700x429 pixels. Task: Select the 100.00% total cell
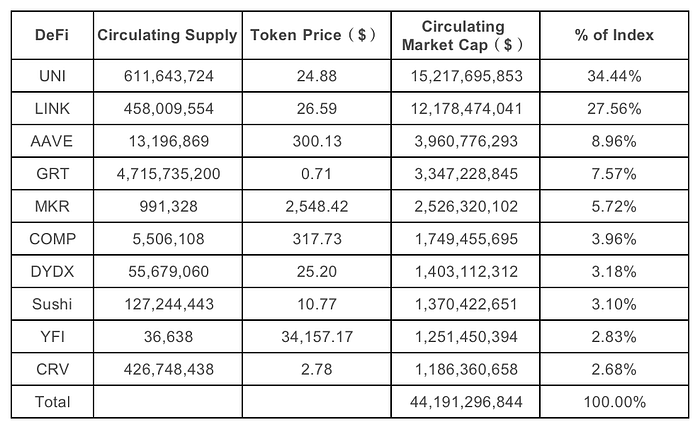point(614,401)
